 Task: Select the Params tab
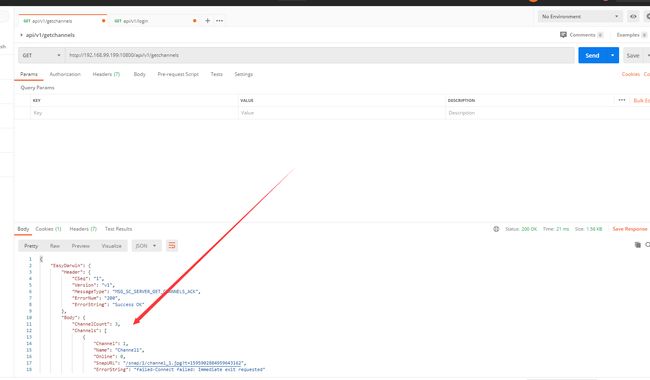point(29,74)
